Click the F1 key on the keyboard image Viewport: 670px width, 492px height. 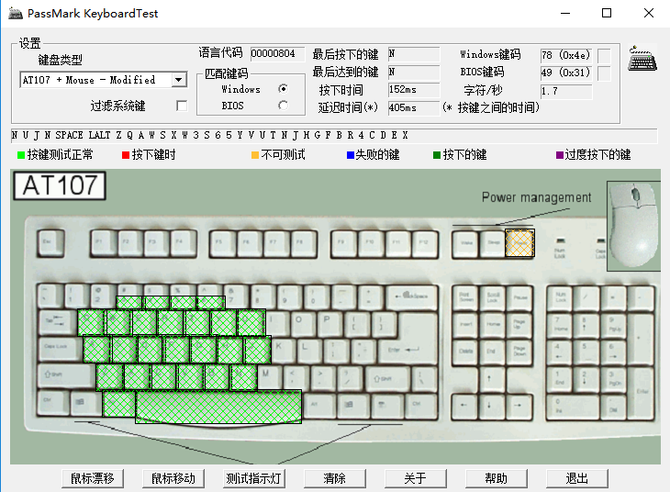pos(100,241)
